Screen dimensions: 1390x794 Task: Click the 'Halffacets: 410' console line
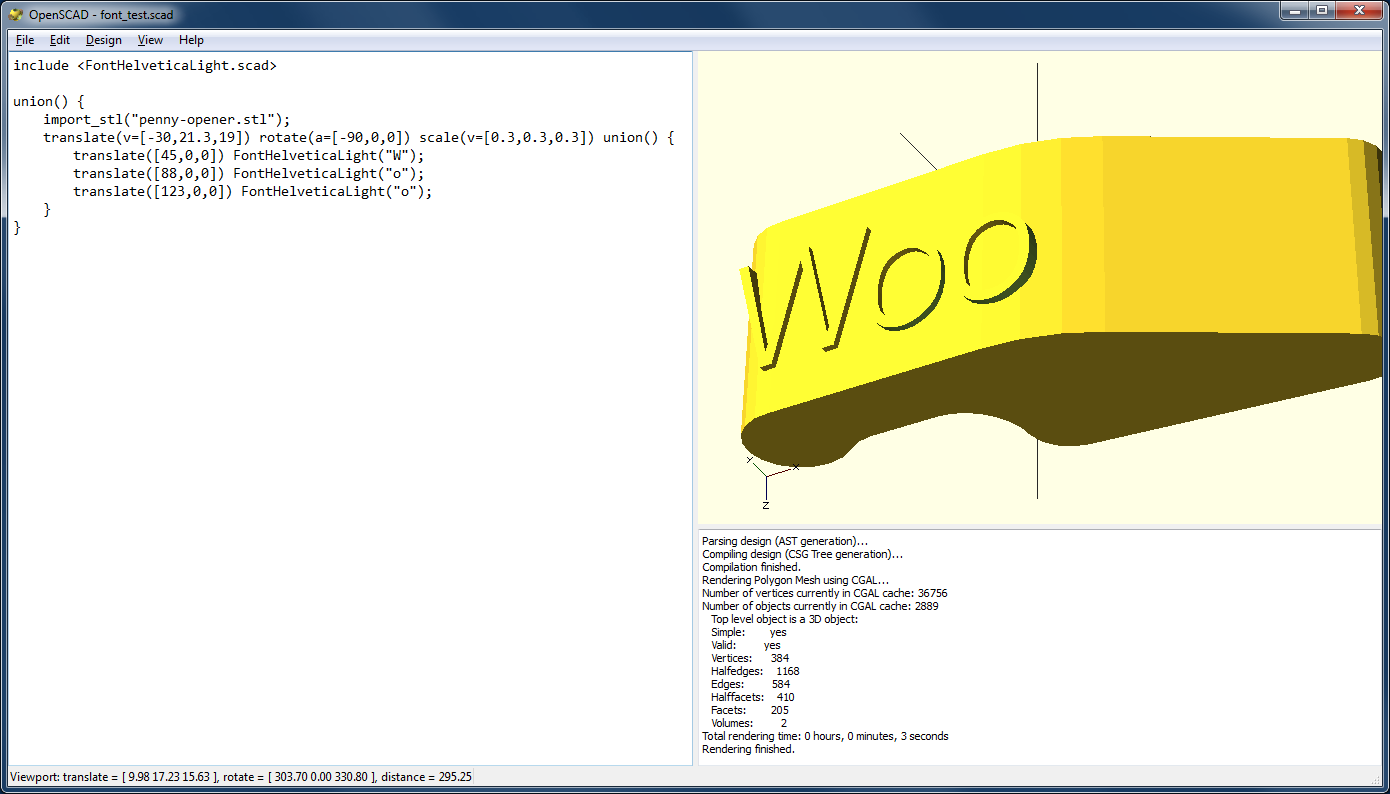tap(753, 697)
